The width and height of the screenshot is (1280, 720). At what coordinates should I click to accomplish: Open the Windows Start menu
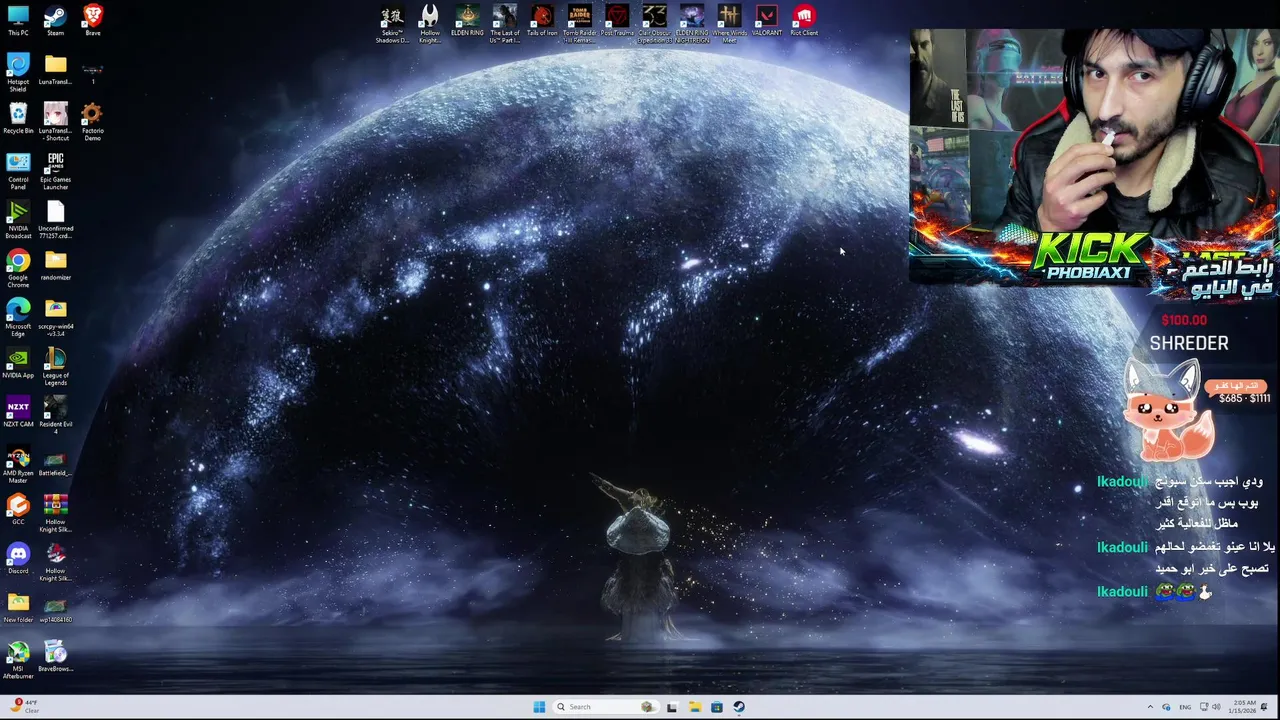click(539, 707)
